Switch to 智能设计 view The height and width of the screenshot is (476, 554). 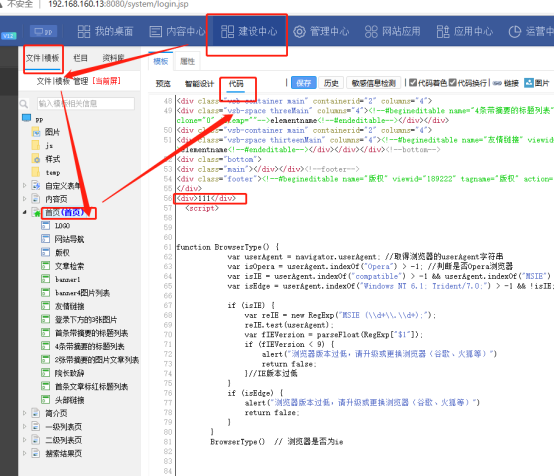(x=199, y=84)
